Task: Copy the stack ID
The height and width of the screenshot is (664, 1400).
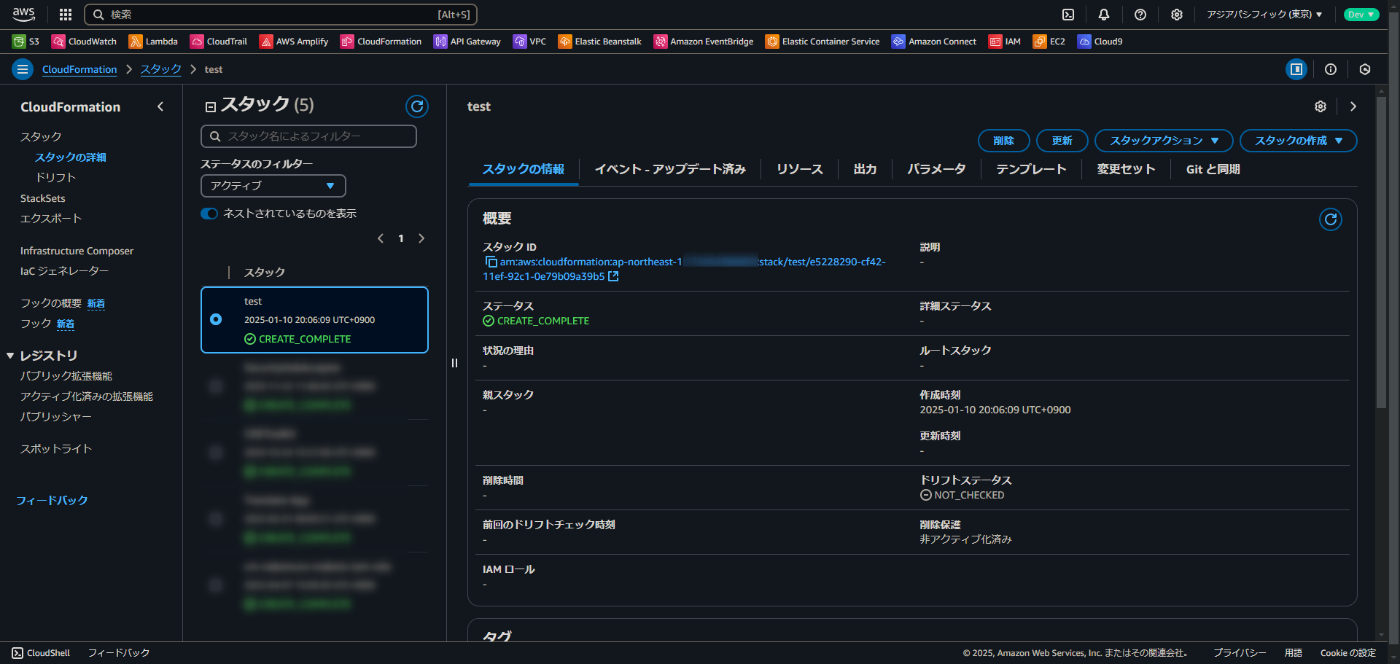Action: click(x=491, y=262)
